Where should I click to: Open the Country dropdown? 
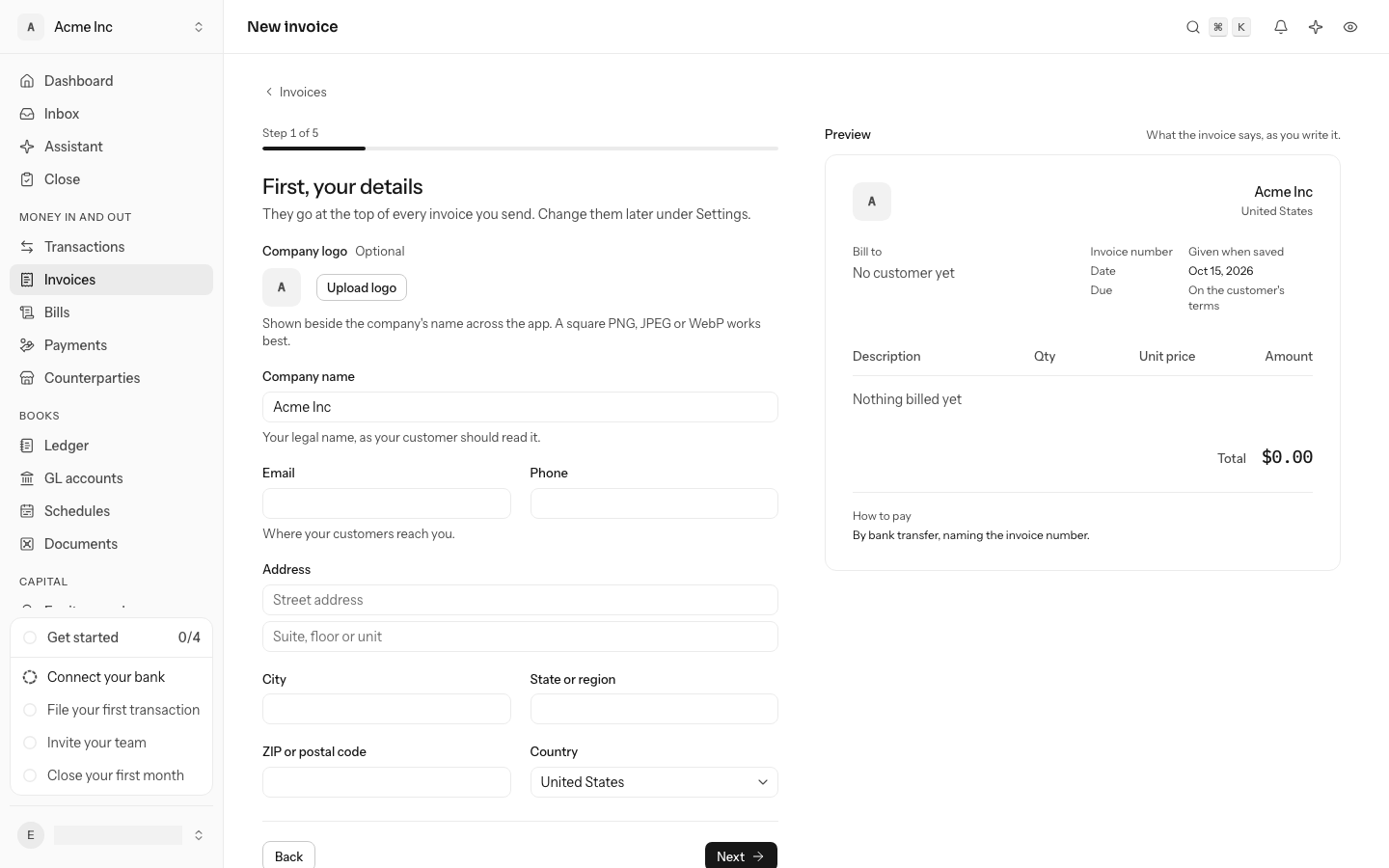[x=654, y=782]
